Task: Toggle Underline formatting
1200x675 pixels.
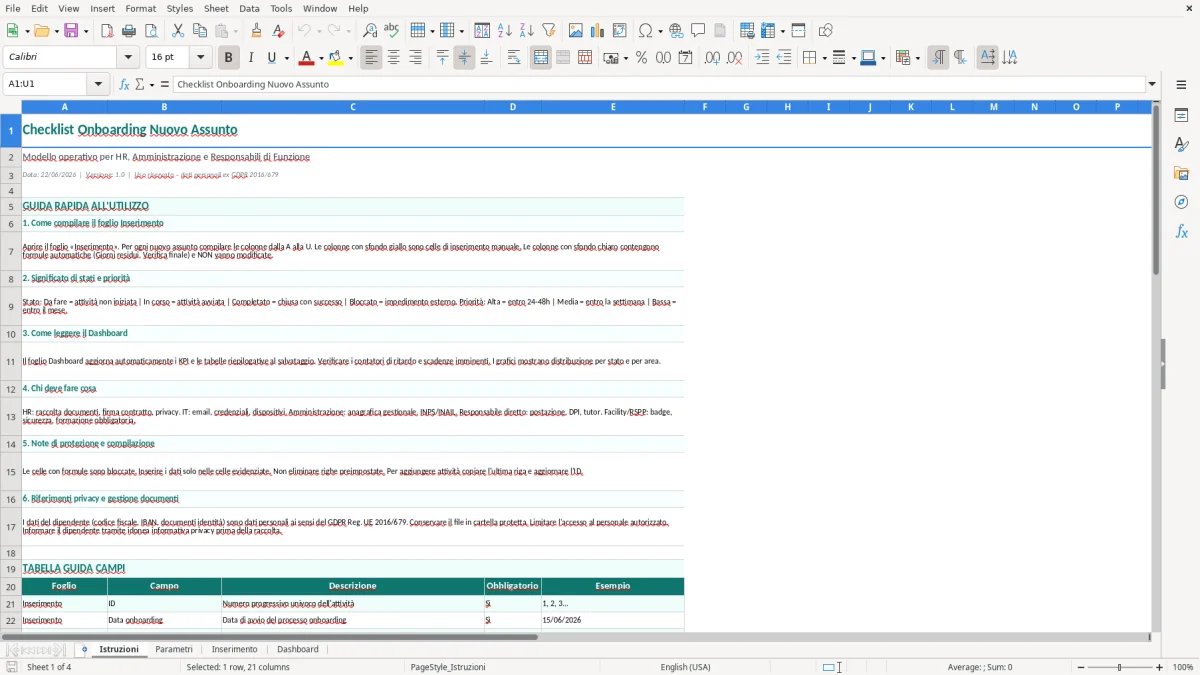Action: point(272,58)
